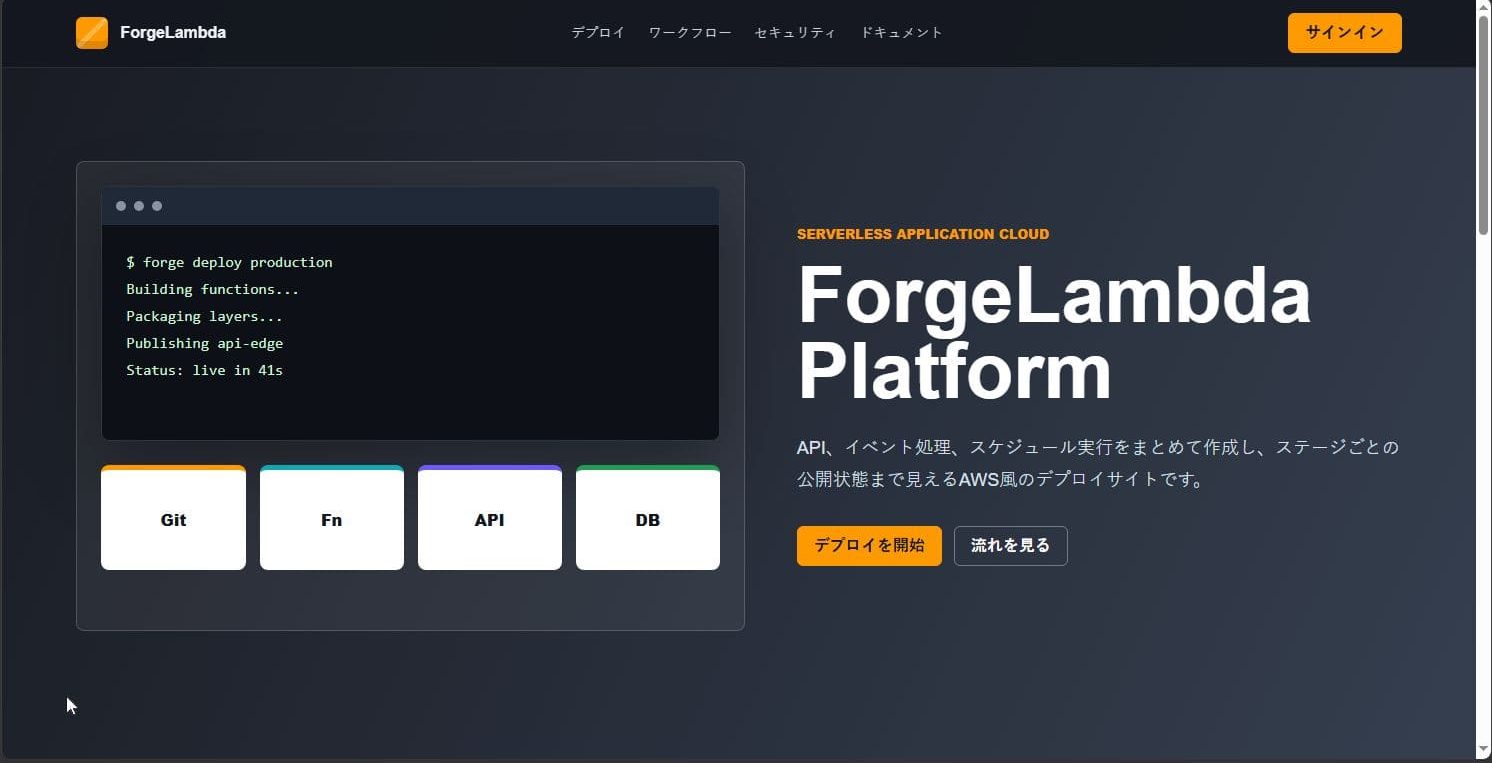Click the ForgeLambda Platform heading
Viewport: 1492px width, 763px height.
(1054, 334)
